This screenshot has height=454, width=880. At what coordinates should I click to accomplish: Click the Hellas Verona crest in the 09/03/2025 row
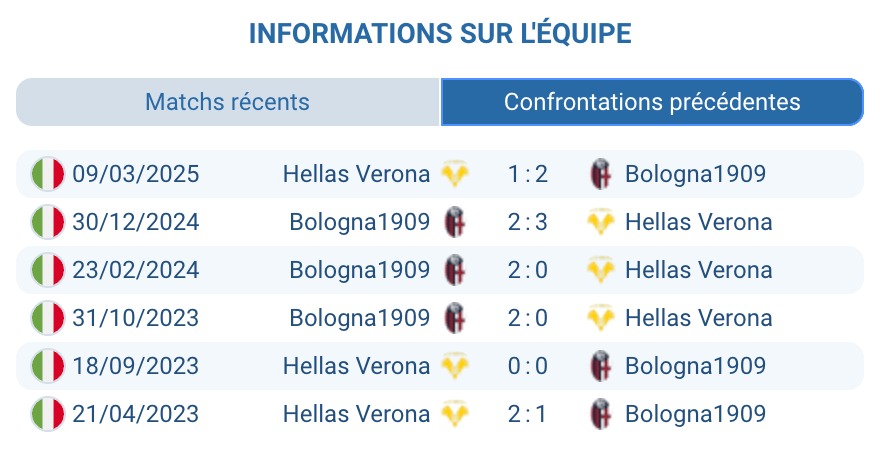point(455,174)
